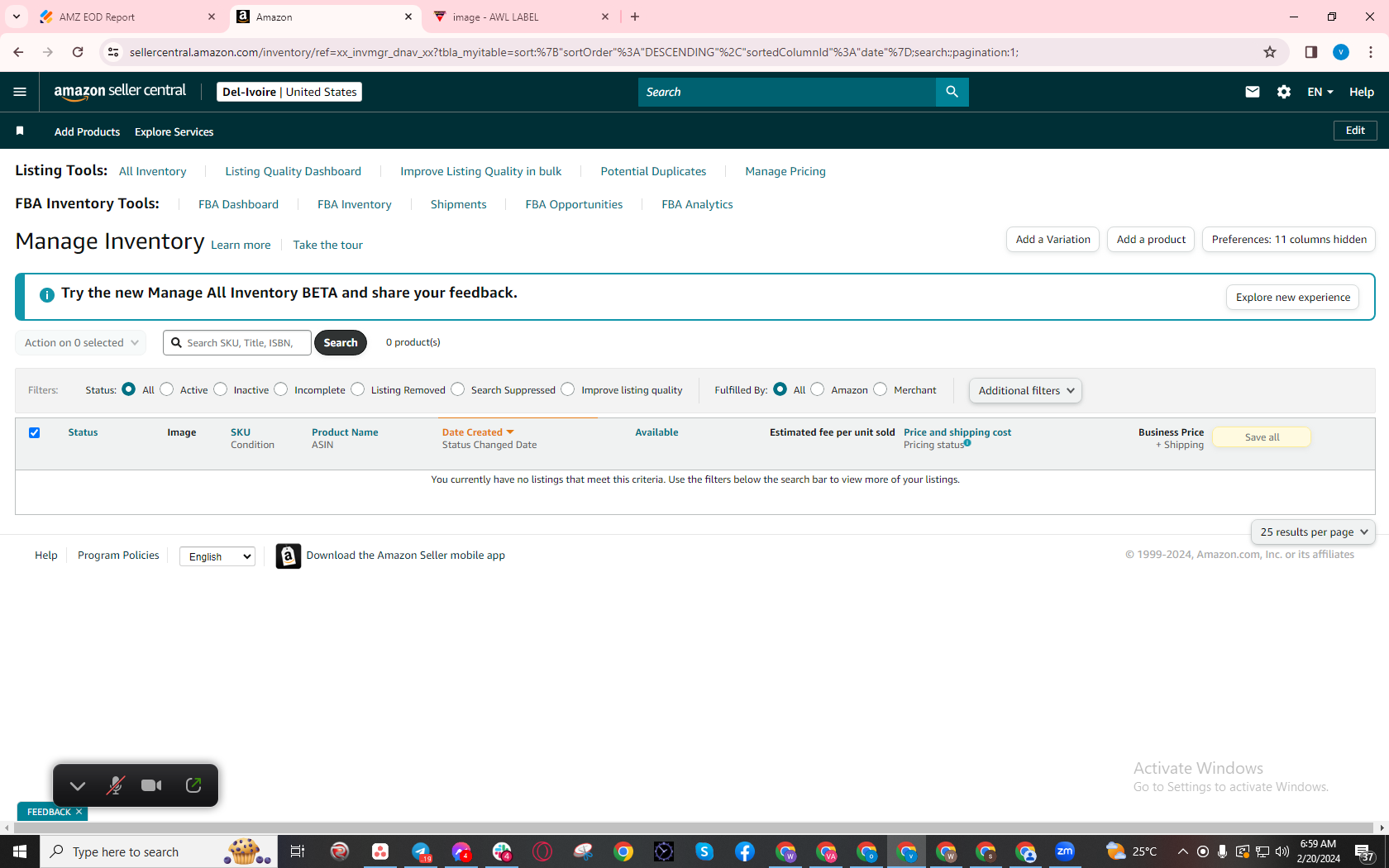1389x868 pixels.
Task: Click Add a Variation button
Action: click(1052, 240)
